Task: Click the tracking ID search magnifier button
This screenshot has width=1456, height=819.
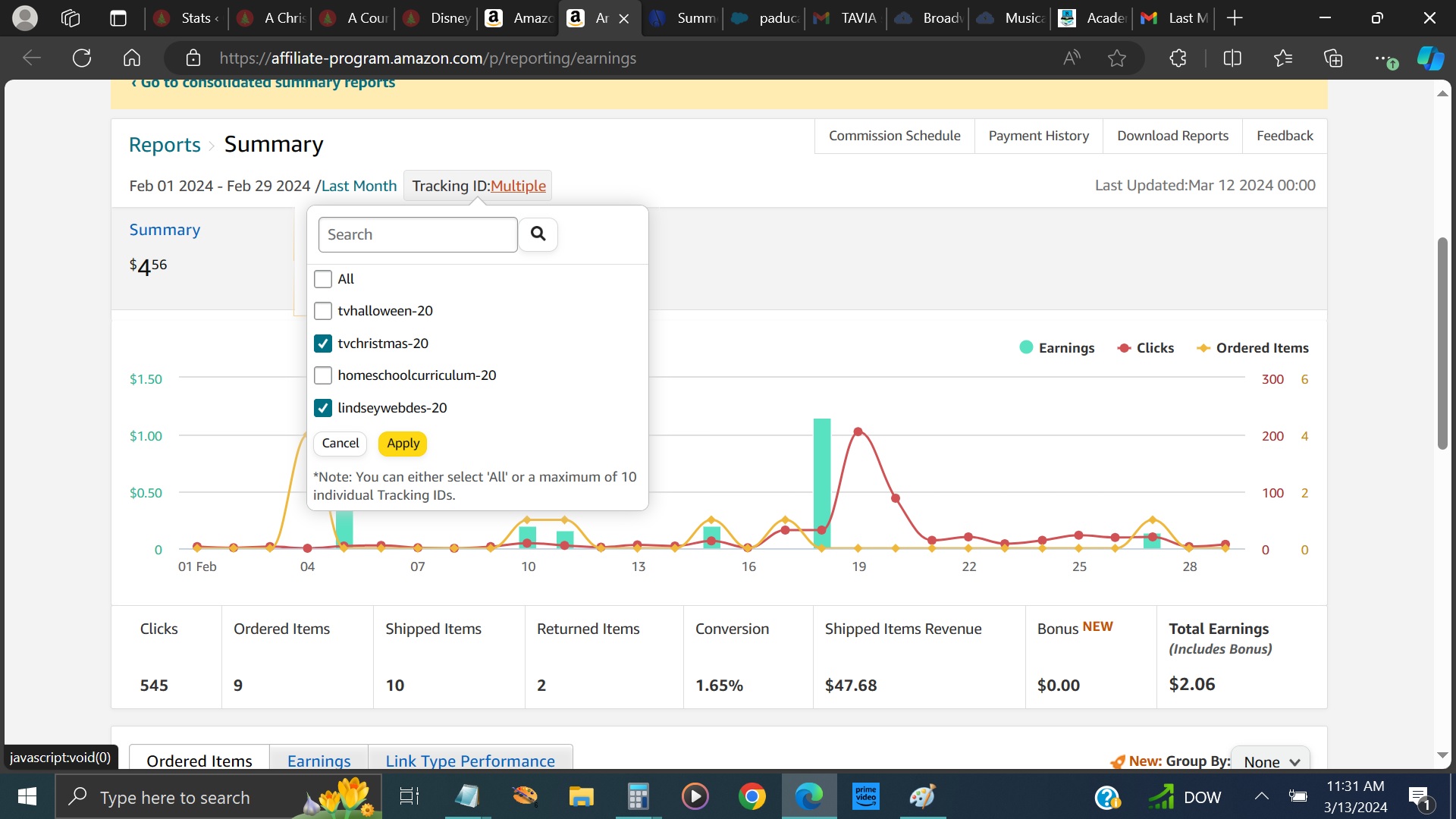Action: (538, 234)
